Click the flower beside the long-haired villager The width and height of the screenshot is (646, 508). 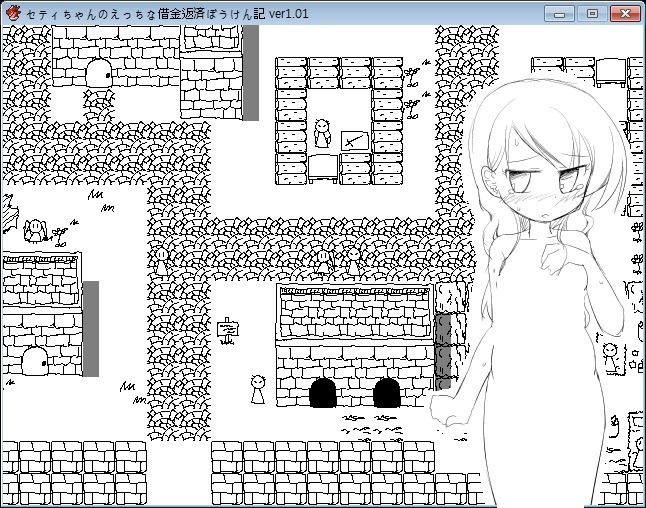60,237
